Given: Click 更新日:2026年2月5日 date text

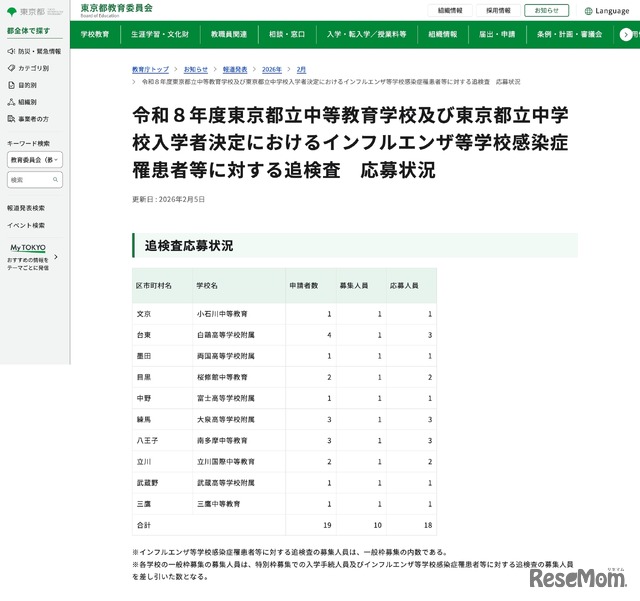Looking at the screenshot, I should (168, 199).
